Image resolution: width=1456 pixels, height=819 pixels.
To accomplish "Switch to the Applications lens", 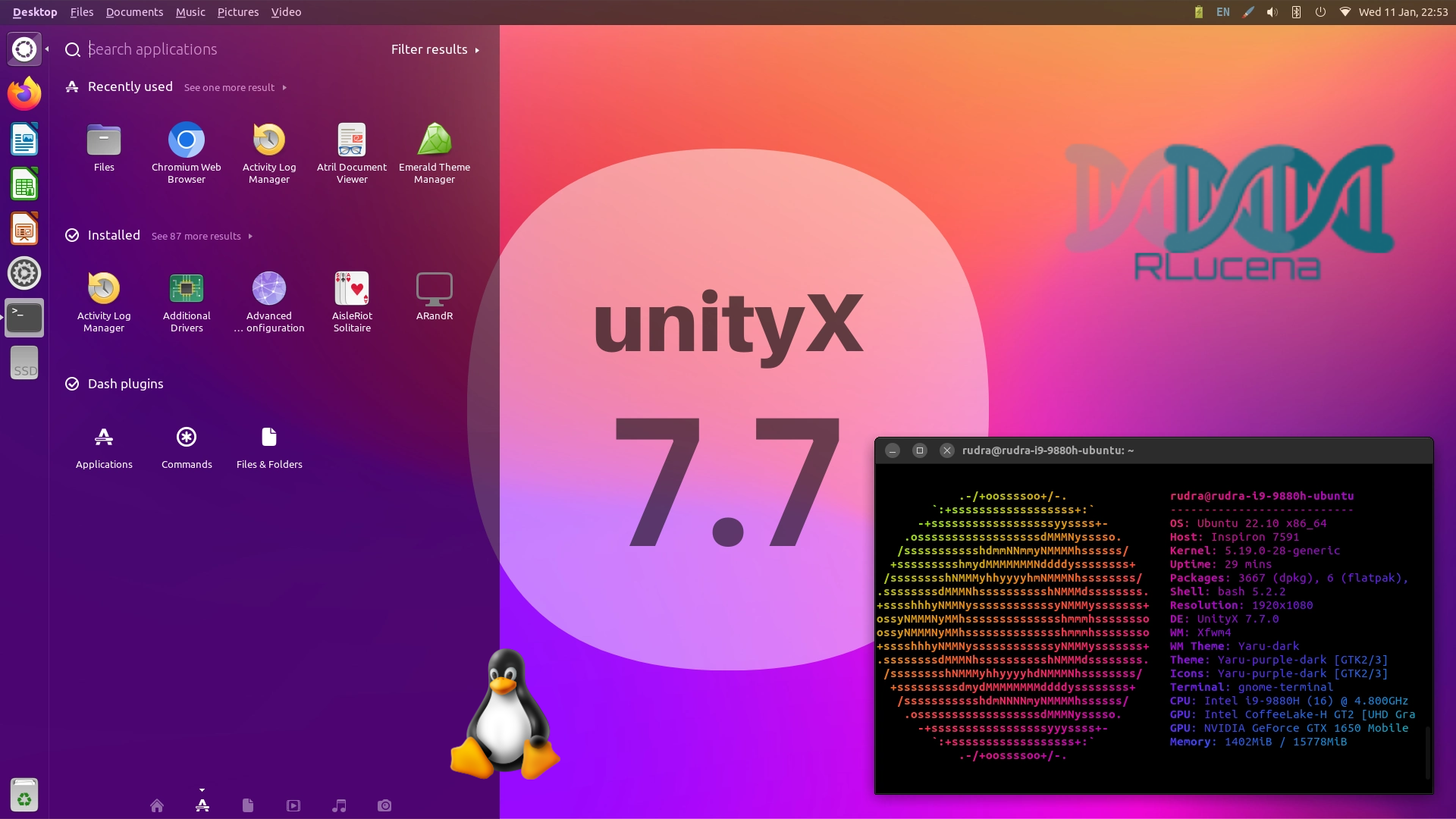I will click(x=202, y=805).
